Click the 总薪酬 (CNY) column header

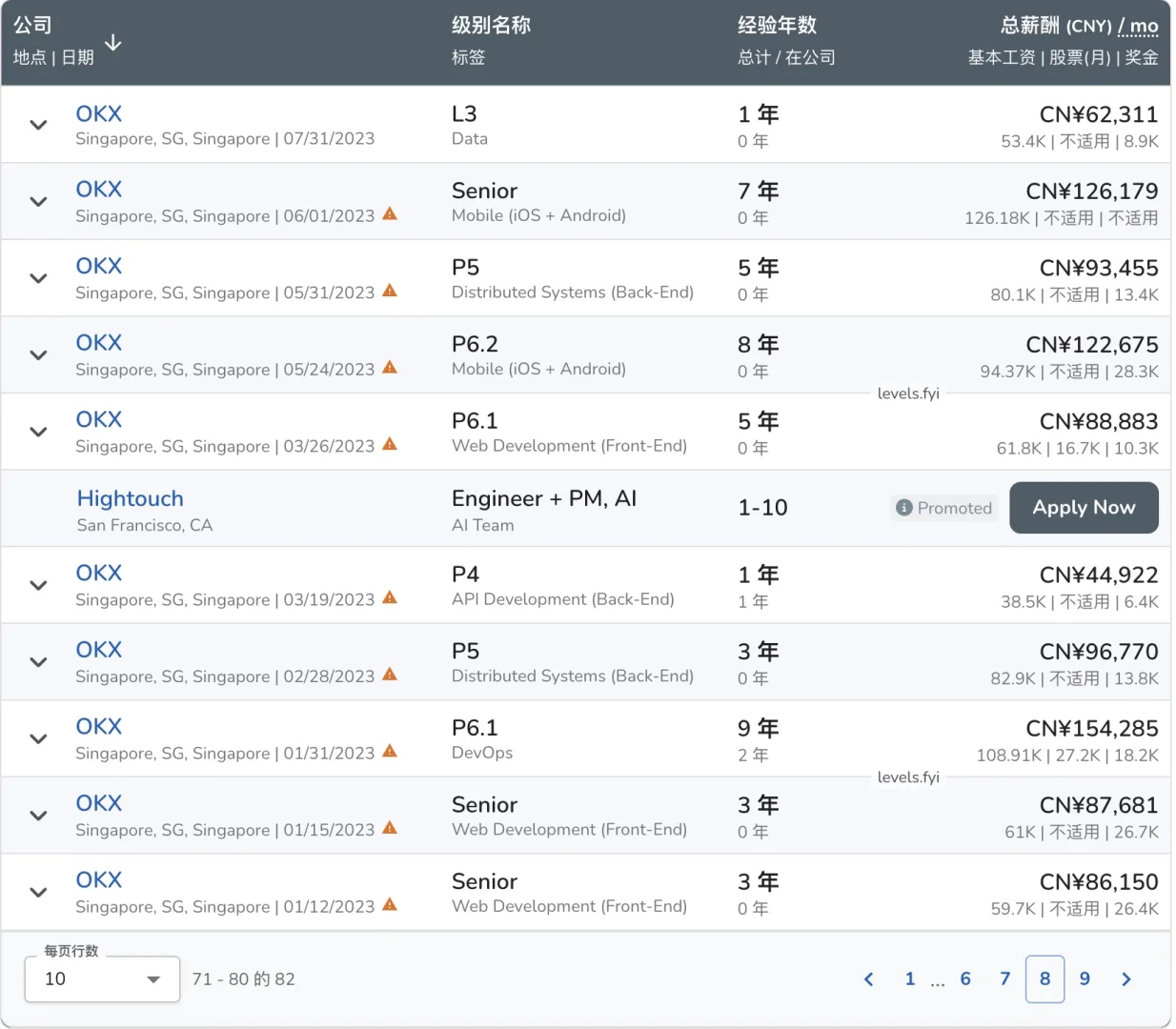click(1056, 26)
